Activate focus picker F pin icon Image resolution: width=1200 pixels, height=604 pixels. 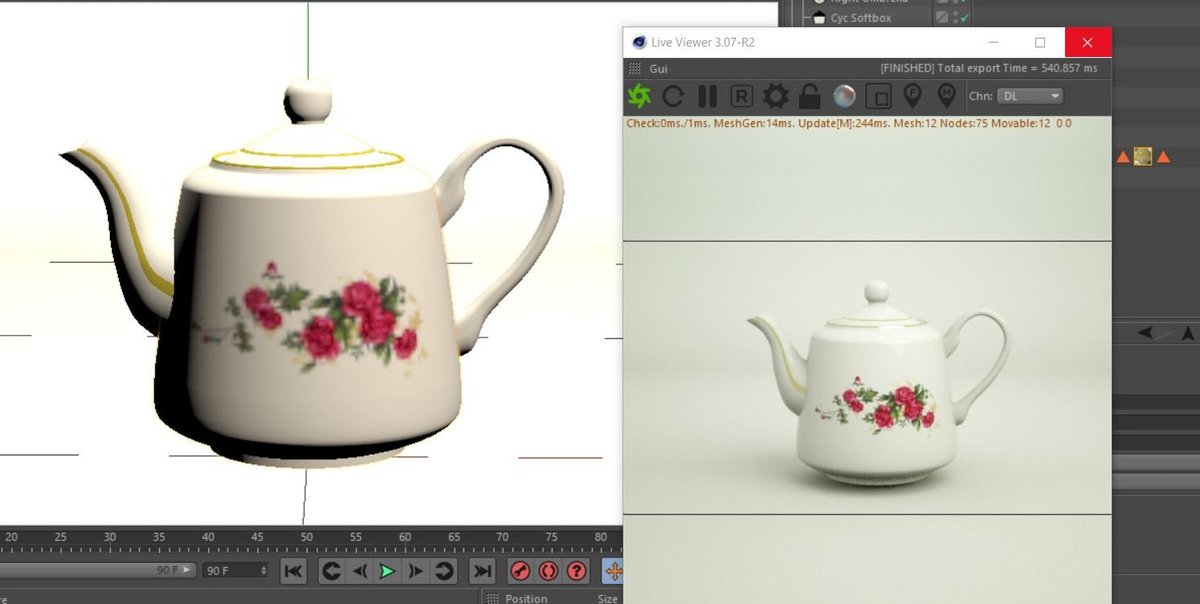[912, 96]
